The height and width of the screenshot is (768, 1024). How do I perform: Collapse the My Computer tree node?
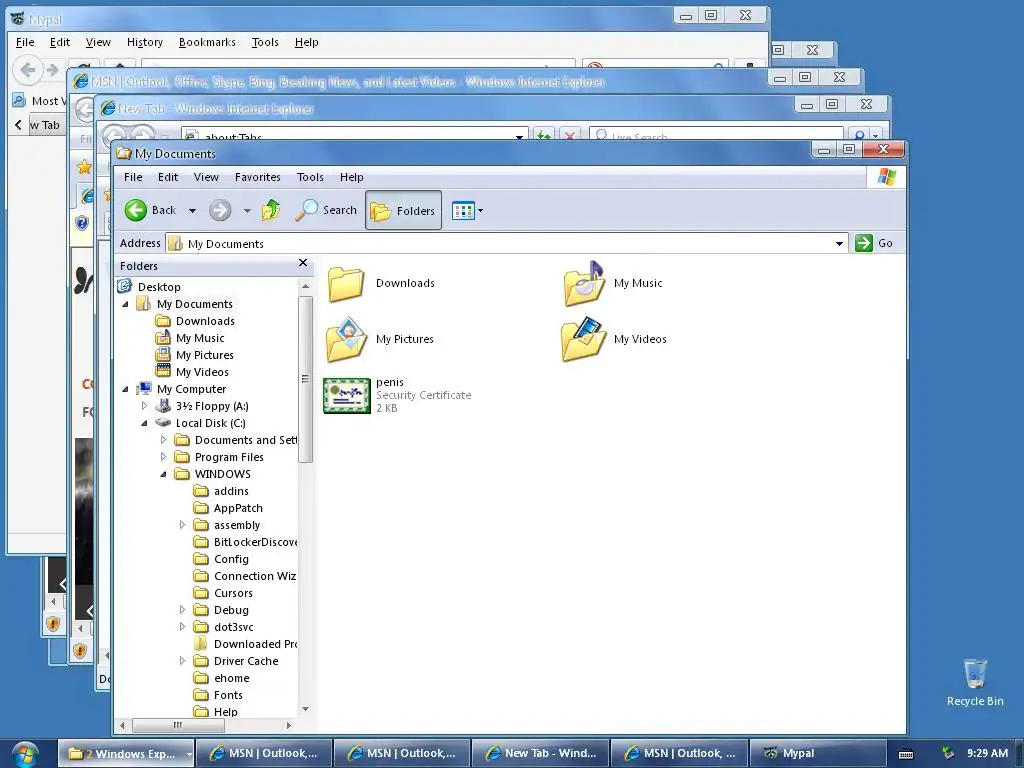(x=125, y=389)
